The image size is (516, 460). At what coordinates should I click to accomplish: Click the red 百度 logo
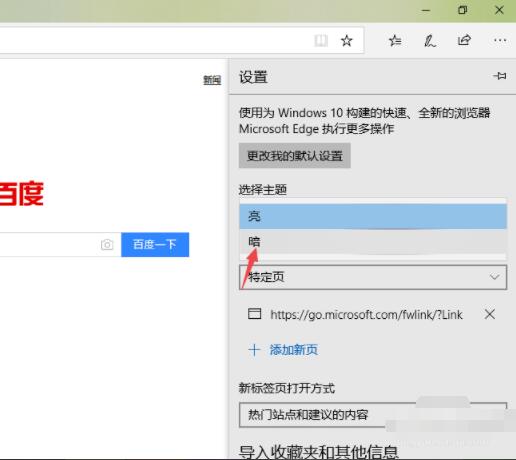[x=22, y=193]
